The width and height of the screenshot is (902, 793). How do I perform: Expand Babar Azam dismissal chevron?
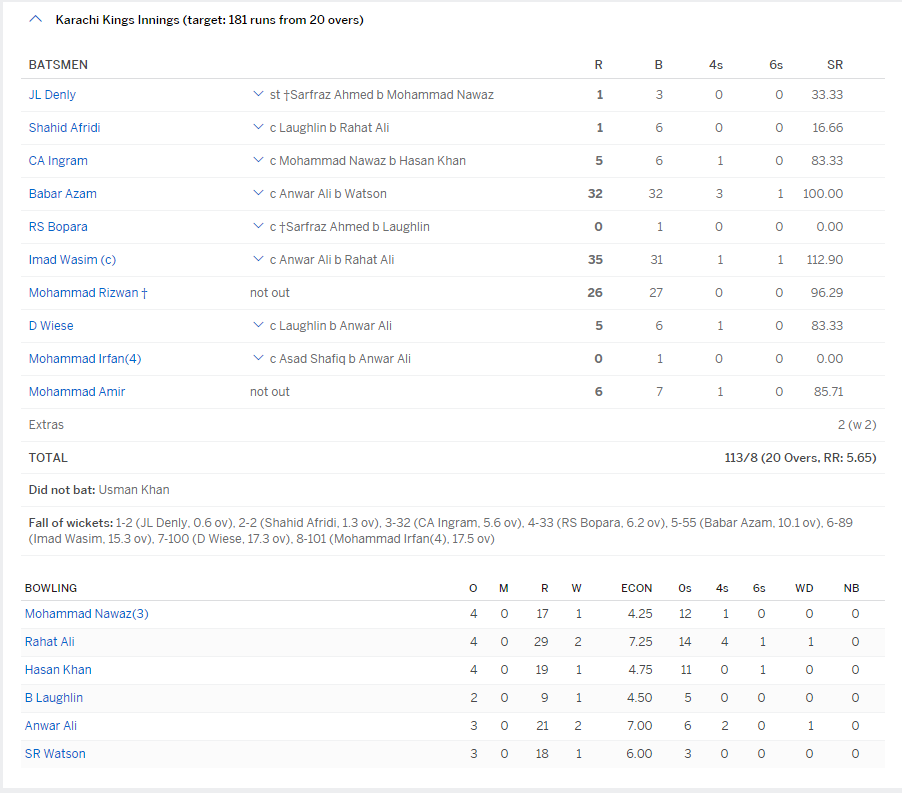pyautogui.click(x=258, y=194)
